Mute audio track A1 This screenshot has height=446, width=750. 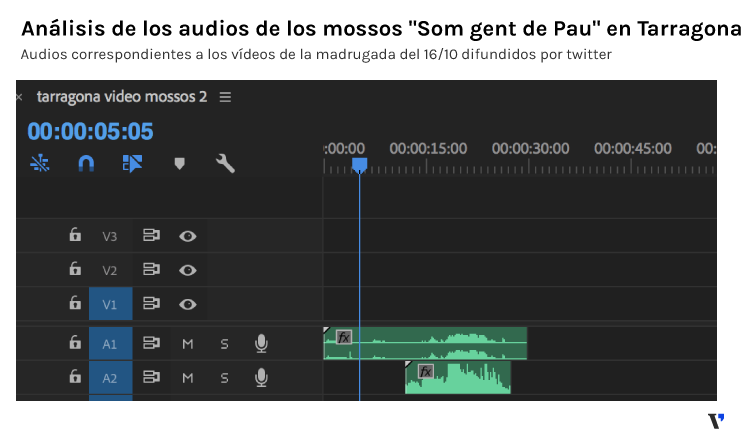[187, 344]
